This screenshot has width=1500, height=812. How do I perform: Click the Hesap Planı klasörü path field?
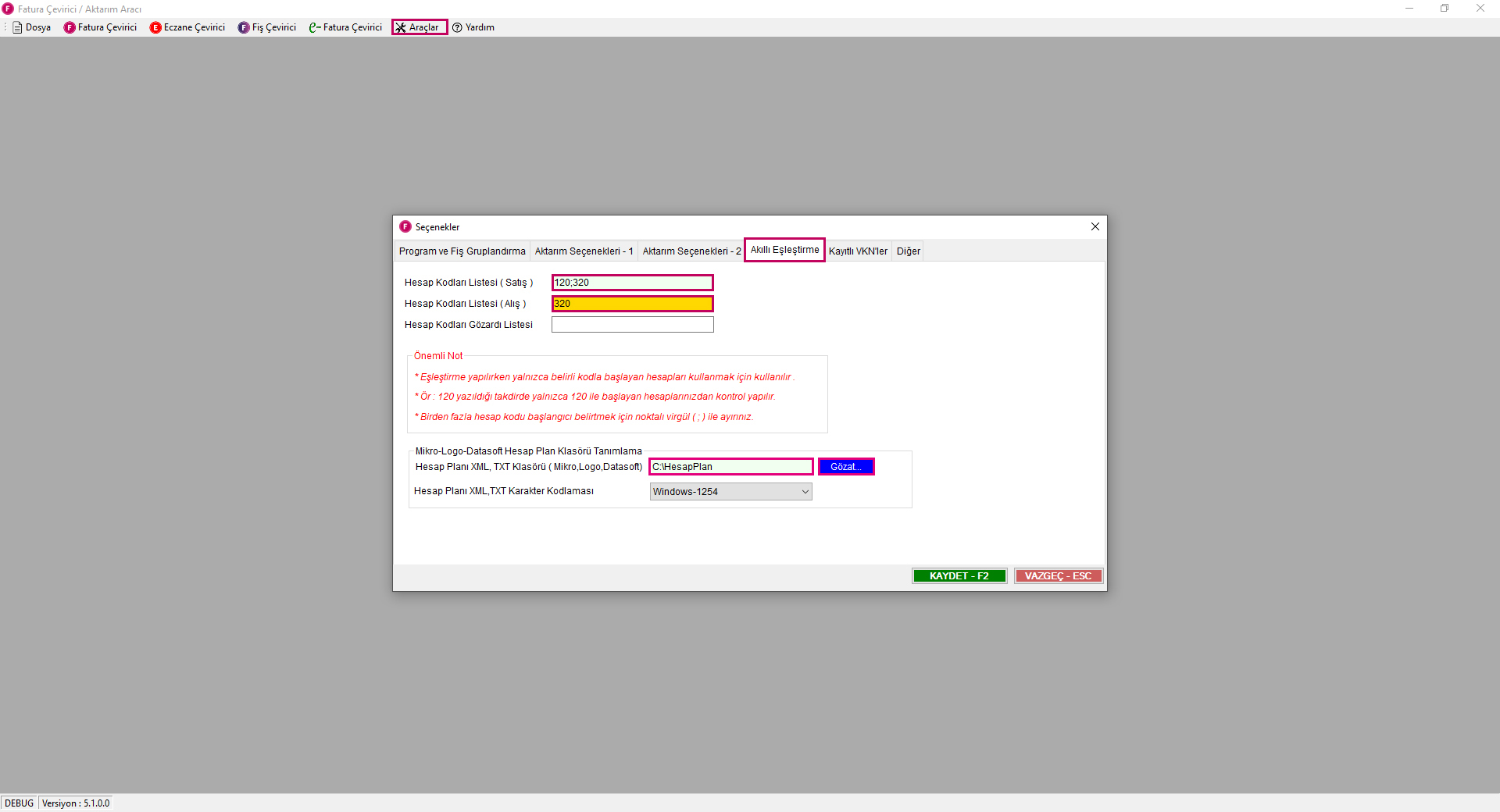[x=730, y=467]
